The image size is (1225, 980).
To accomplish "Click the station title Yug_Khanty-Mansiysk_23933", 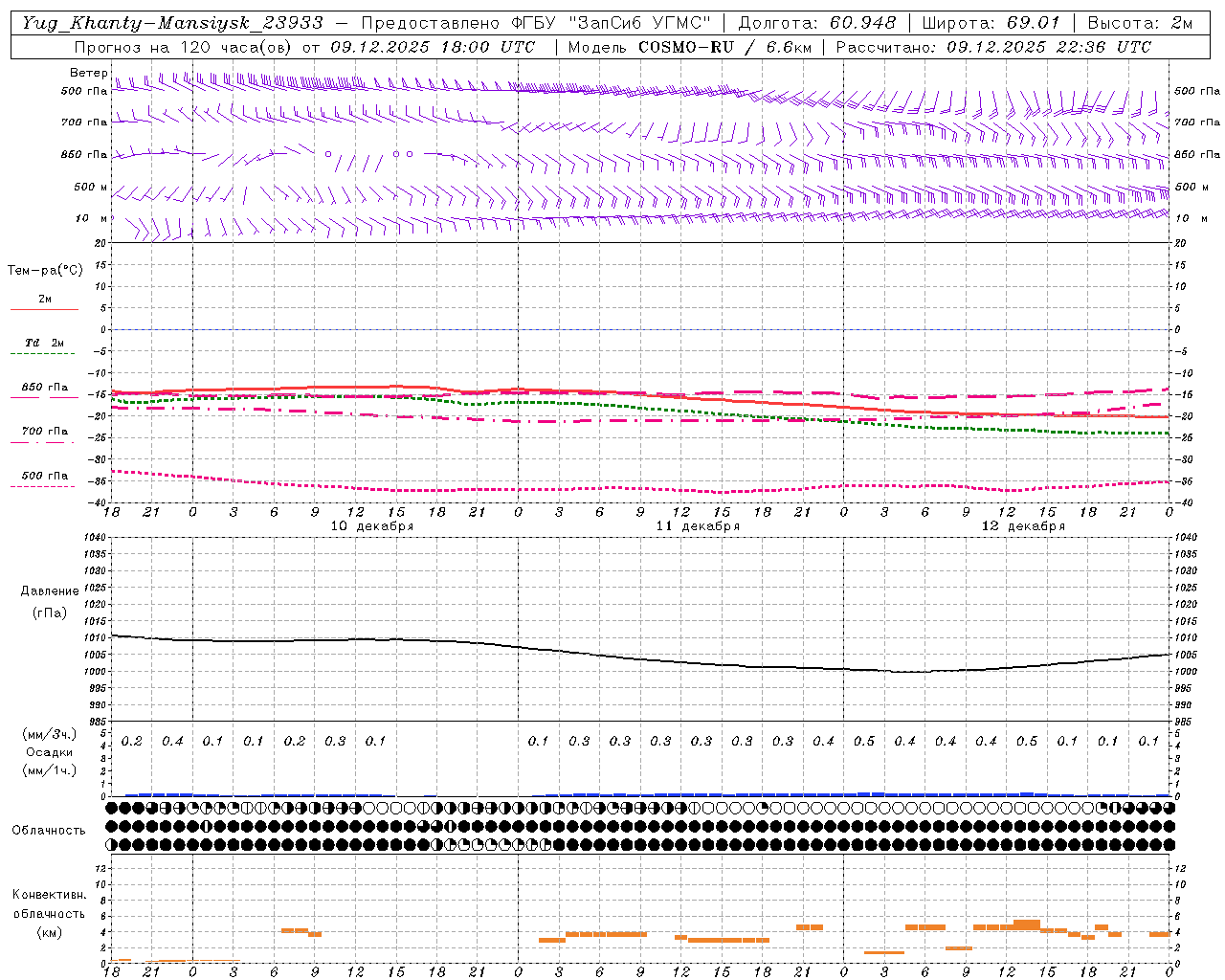I will pos(172,23).
